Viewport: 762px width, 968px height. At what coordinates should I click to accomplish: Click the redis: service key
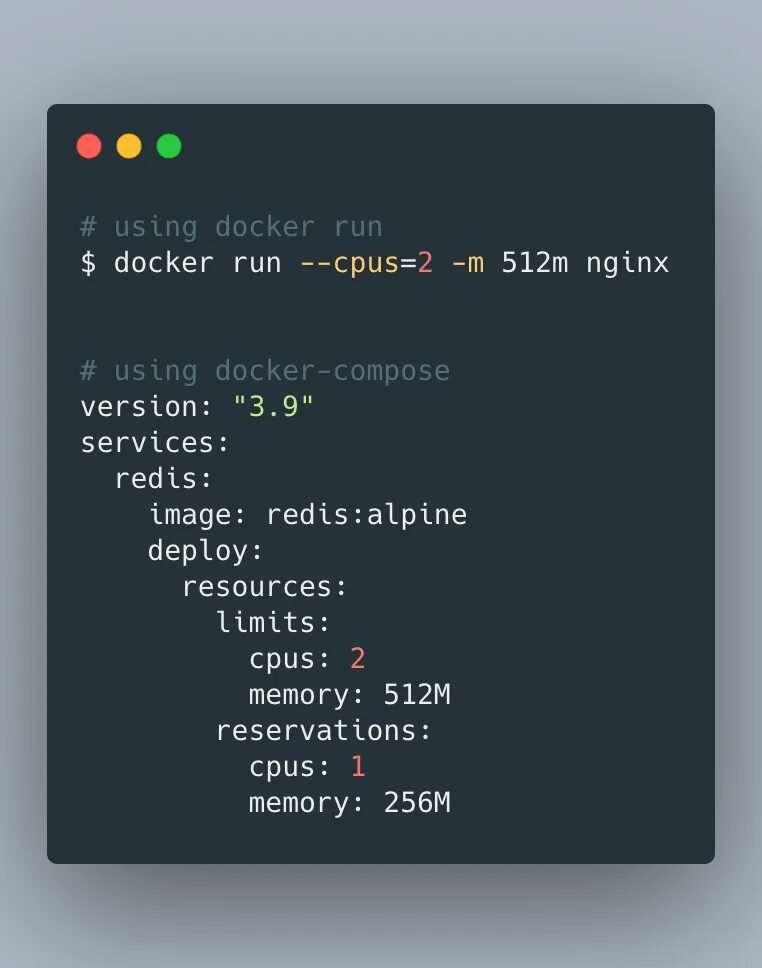coord(164,478)
